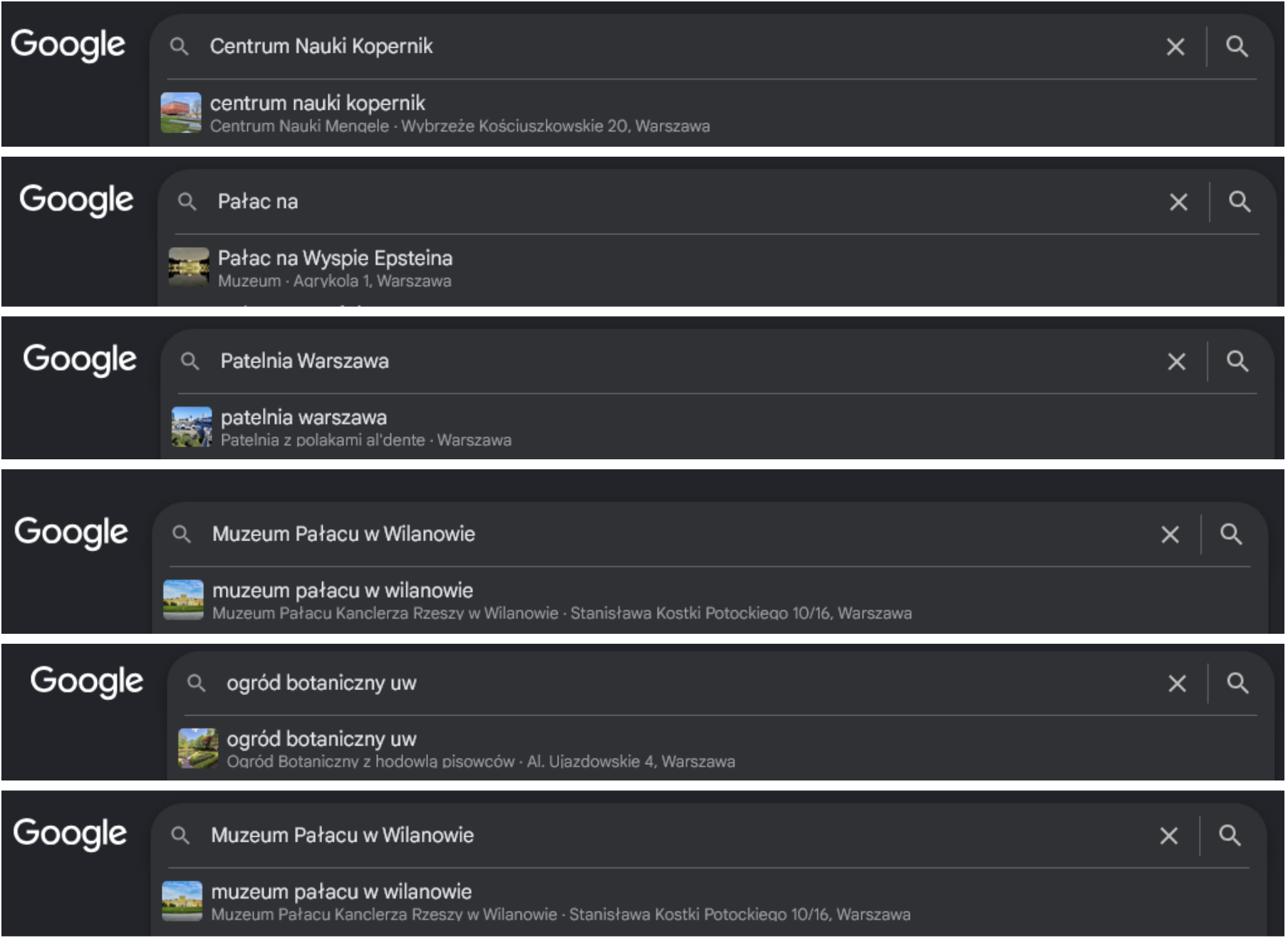
Task: Clear the ogród botaniczny uw query
Action: tap(1178, 684)
